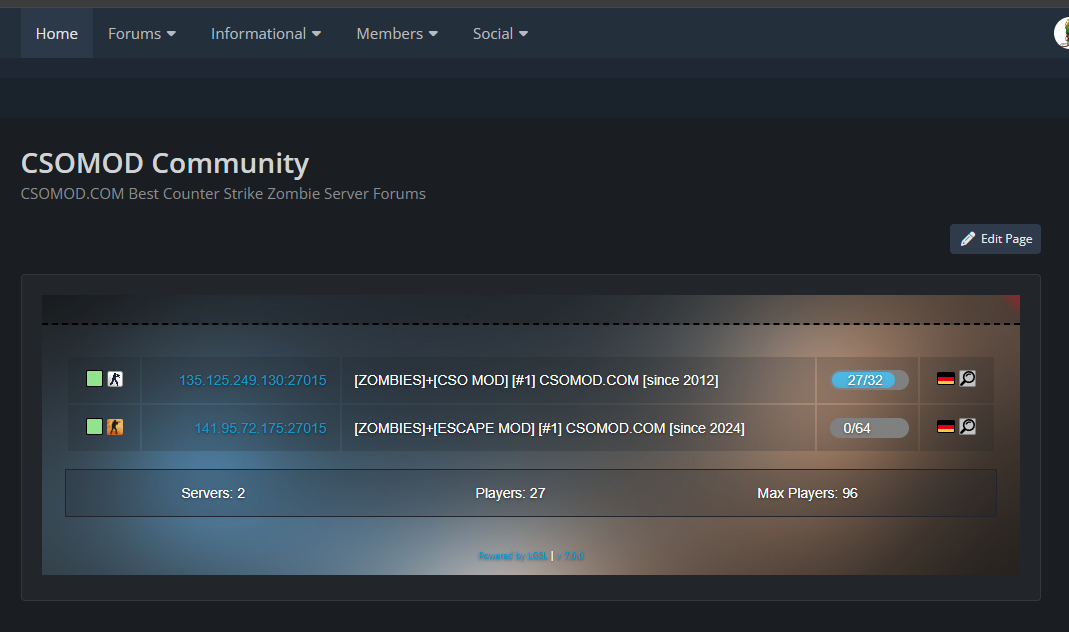Open server address 141.95.72.175:27015
The image size is (1069, 632).
tap(260, 428)
